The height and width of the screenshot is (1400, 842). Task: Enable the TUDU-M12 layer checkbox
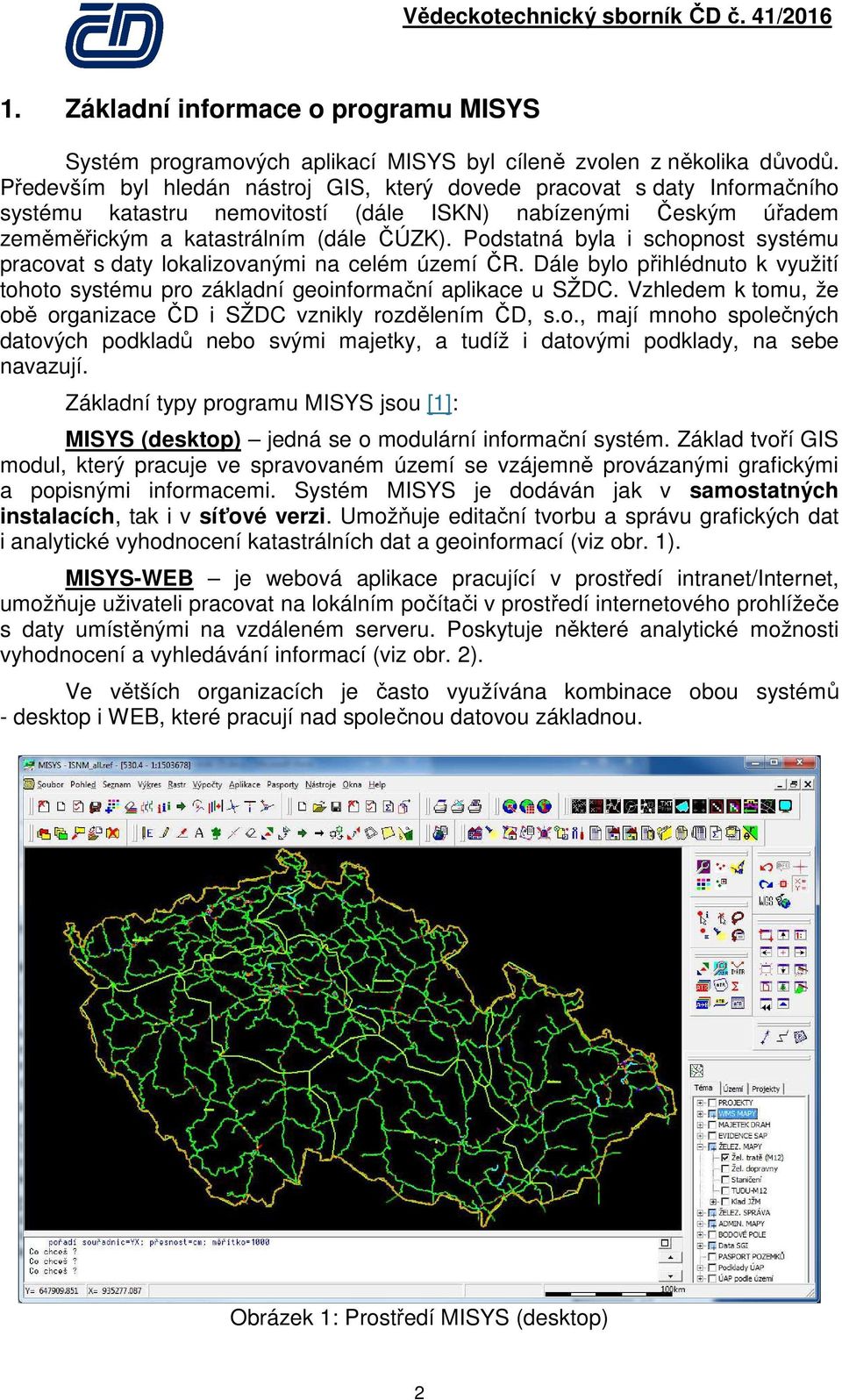(x=725, y=1190)
